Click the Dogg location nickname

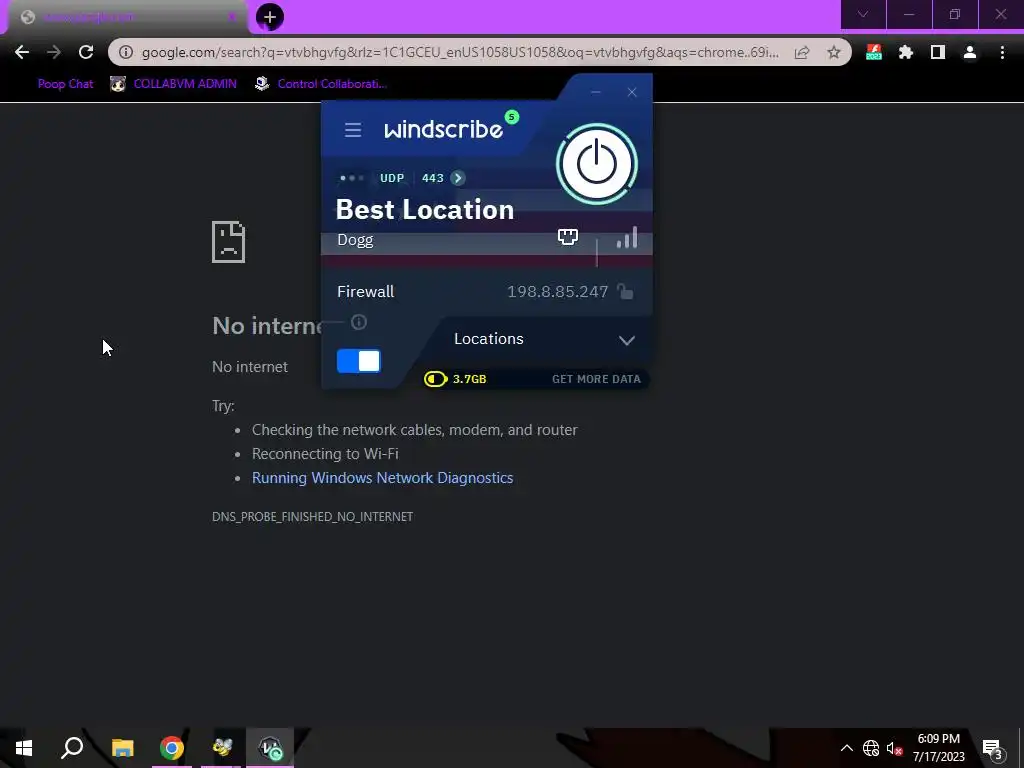(355, 240)
